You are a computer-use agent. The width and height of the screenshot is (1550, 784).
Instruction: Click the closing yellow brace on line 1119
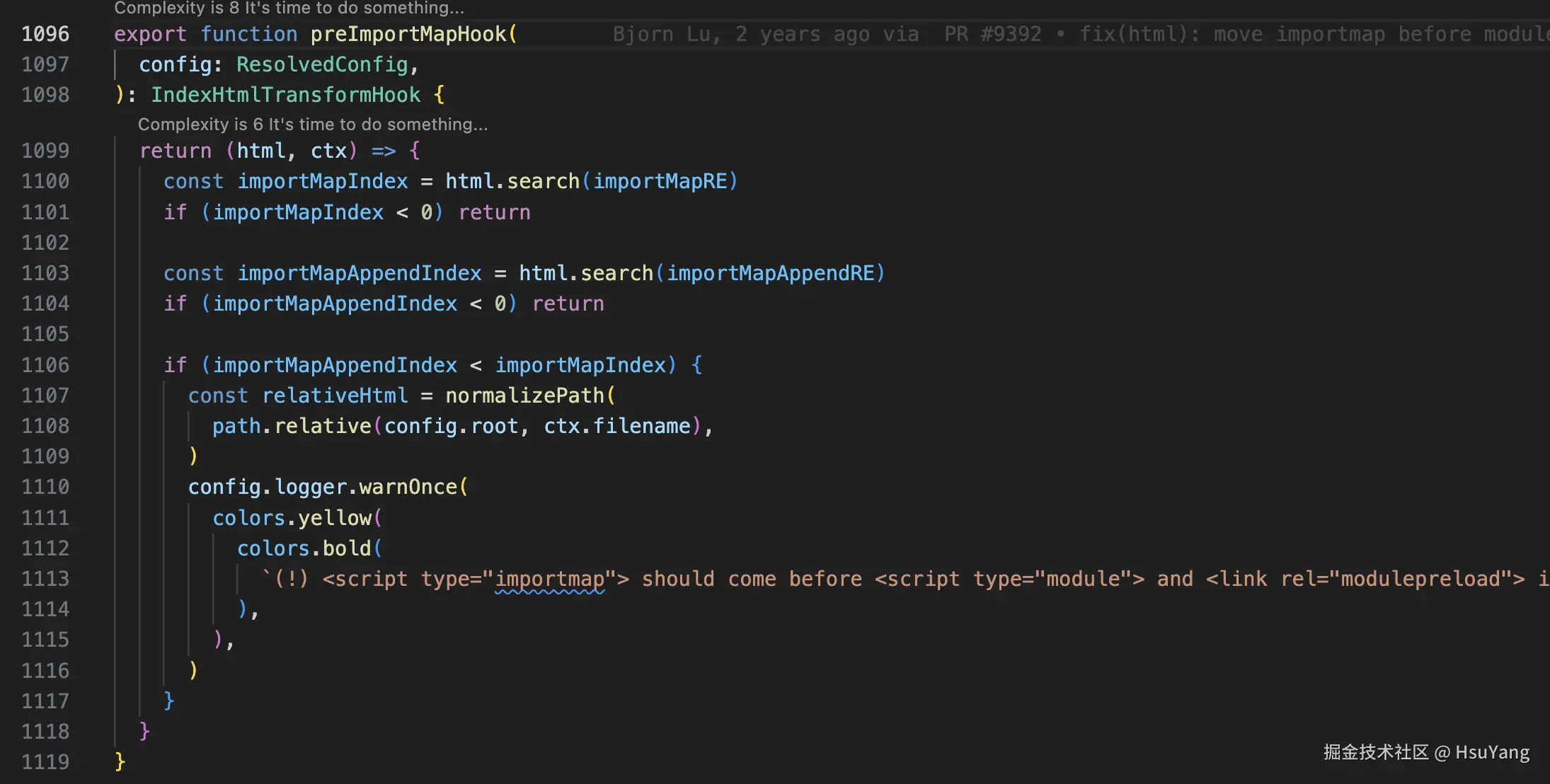pyautogui.click(x=120, y=762)
